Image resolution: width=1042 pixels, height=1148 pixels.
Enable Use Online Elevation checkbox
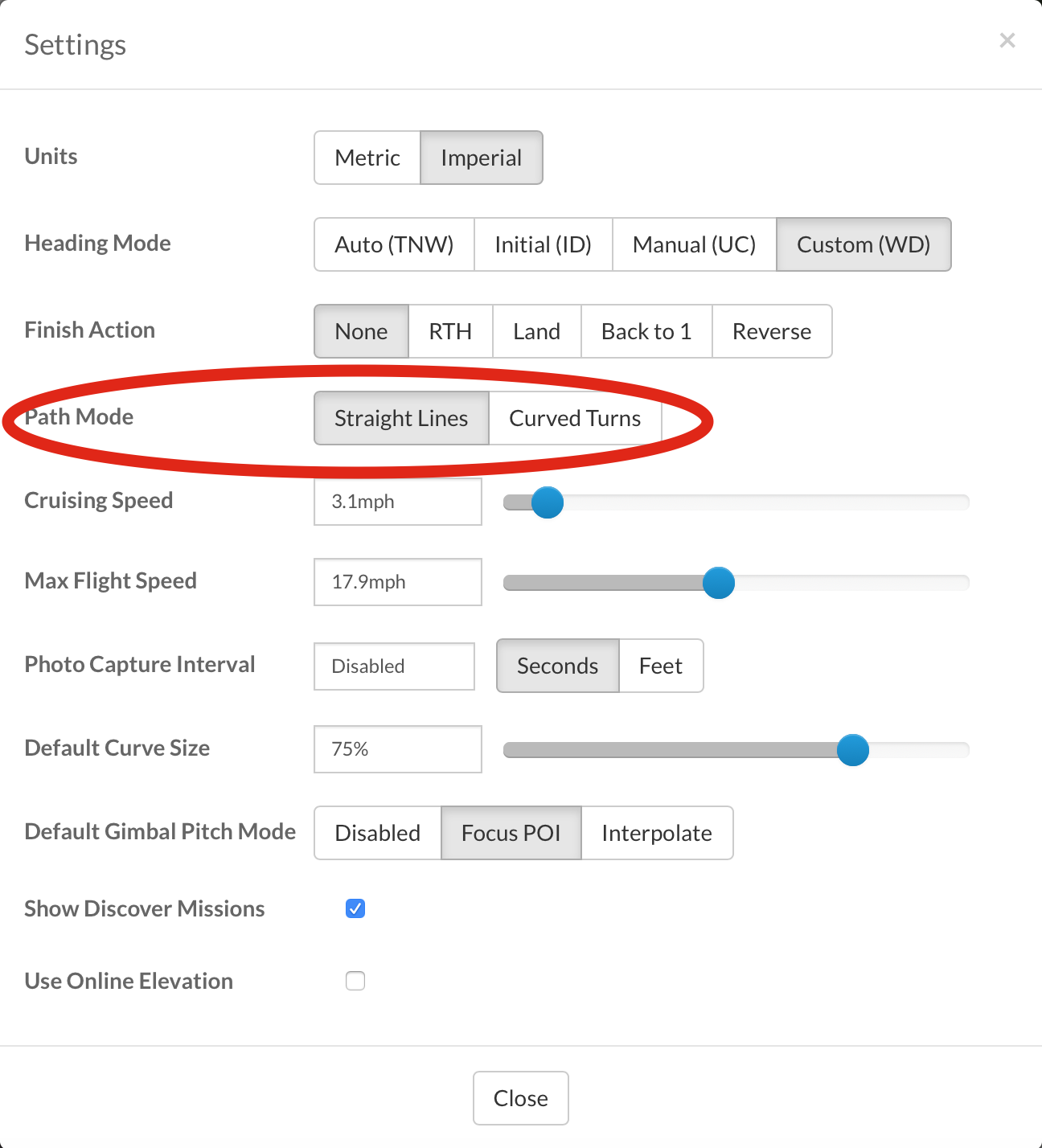(355, 981)
